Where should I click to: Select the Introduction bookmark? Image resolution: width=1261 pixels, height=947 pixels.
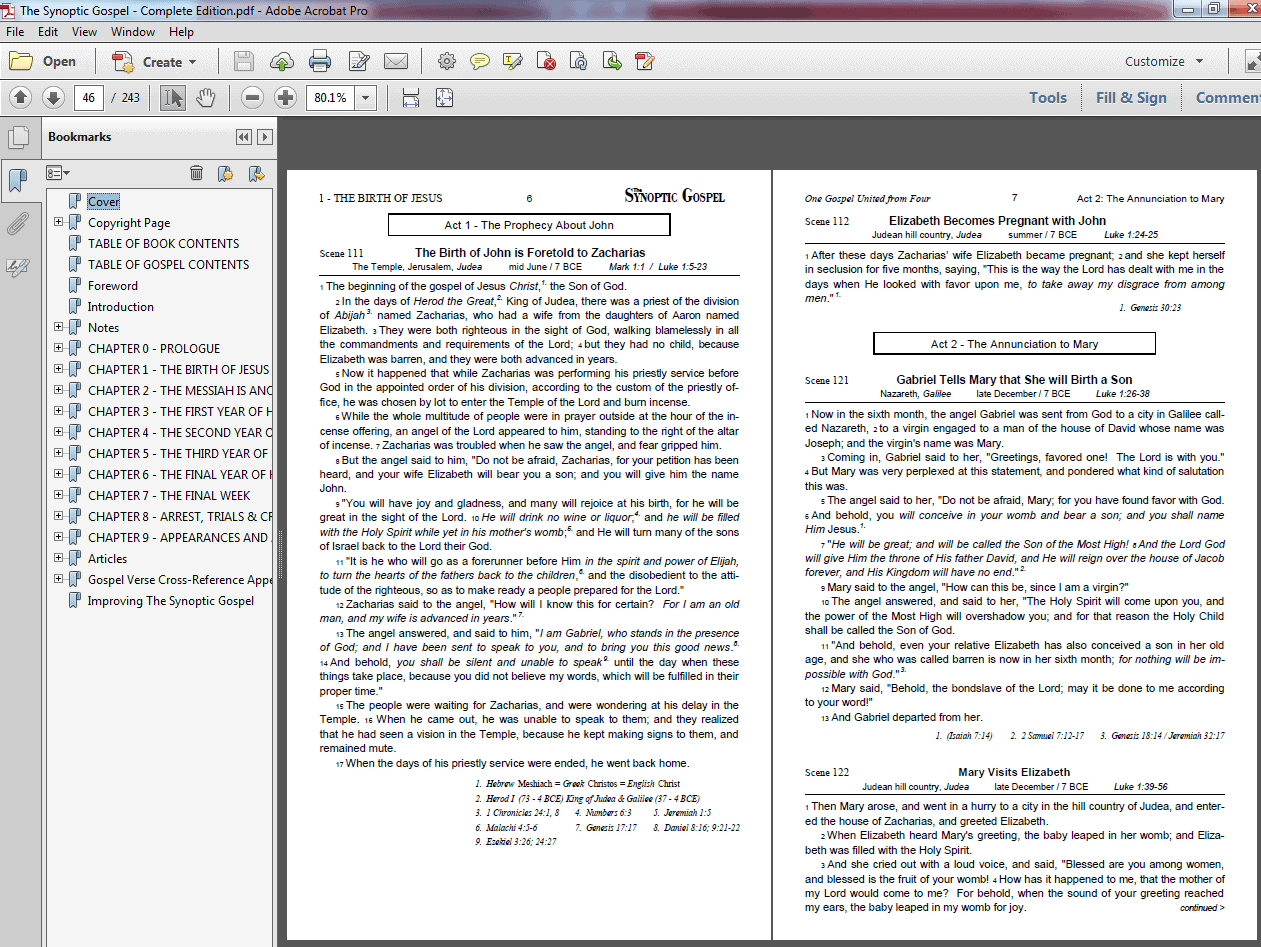[x=120, y=307]
